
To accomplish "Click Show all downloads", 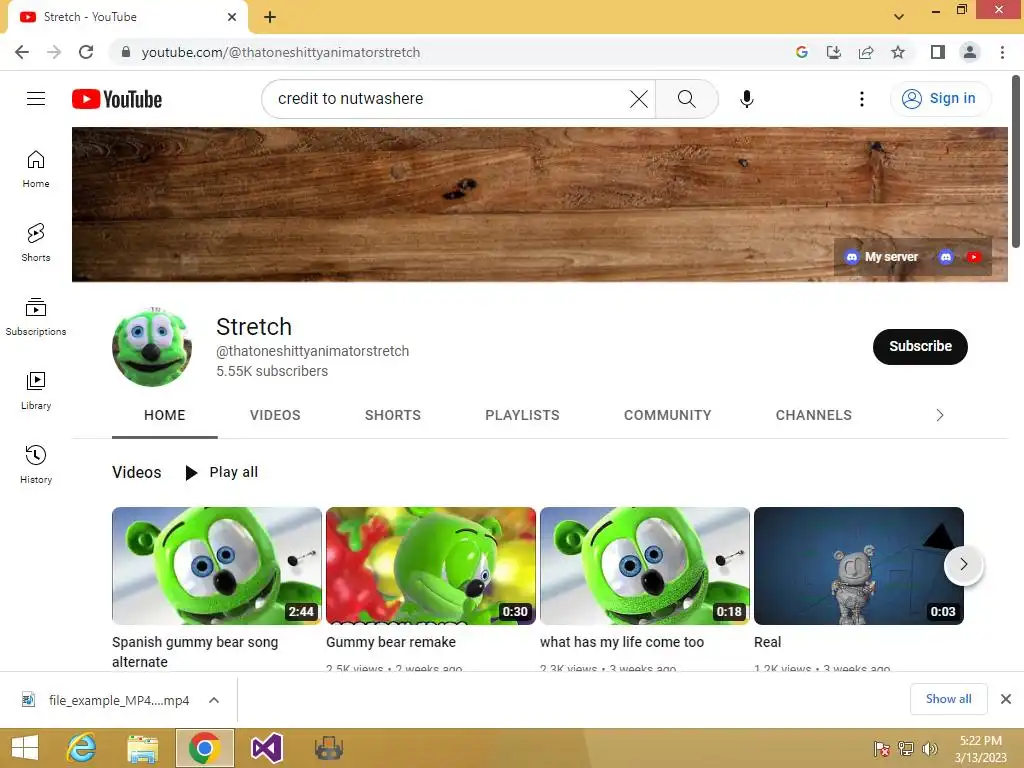I will (948, 699).
